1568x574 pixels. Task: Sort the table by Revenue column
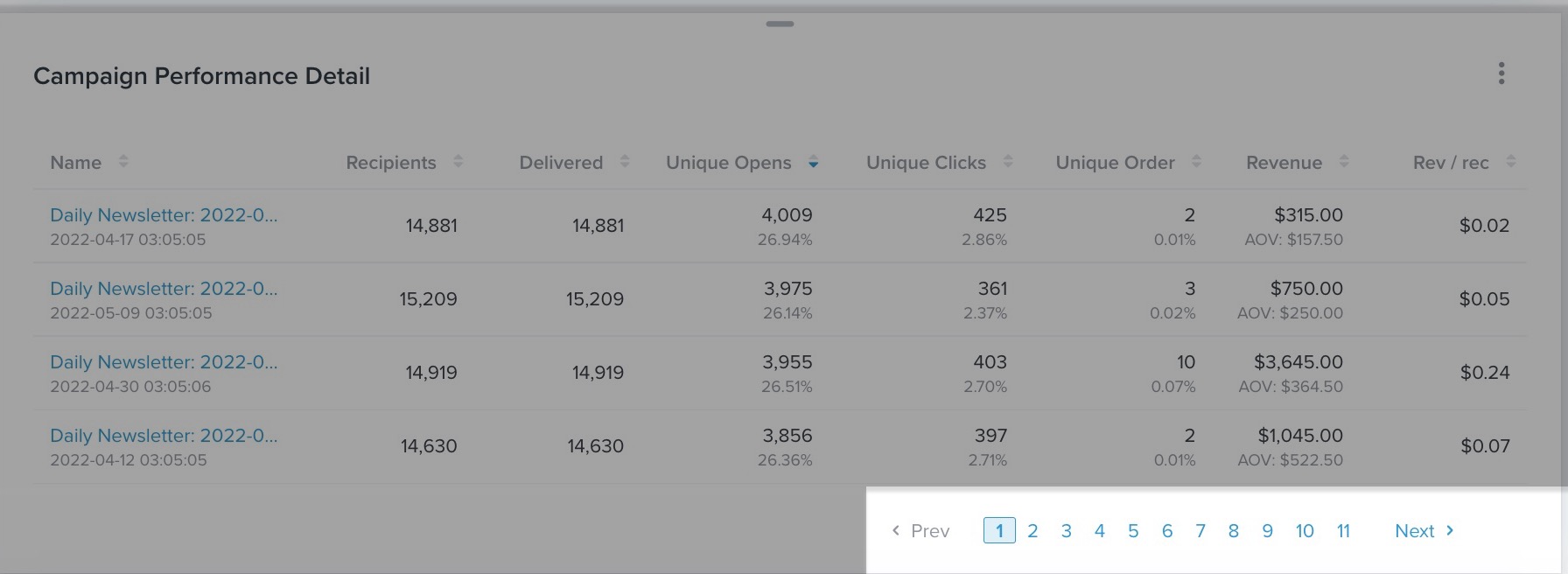pyautogui.click(x=1342, y=162)
